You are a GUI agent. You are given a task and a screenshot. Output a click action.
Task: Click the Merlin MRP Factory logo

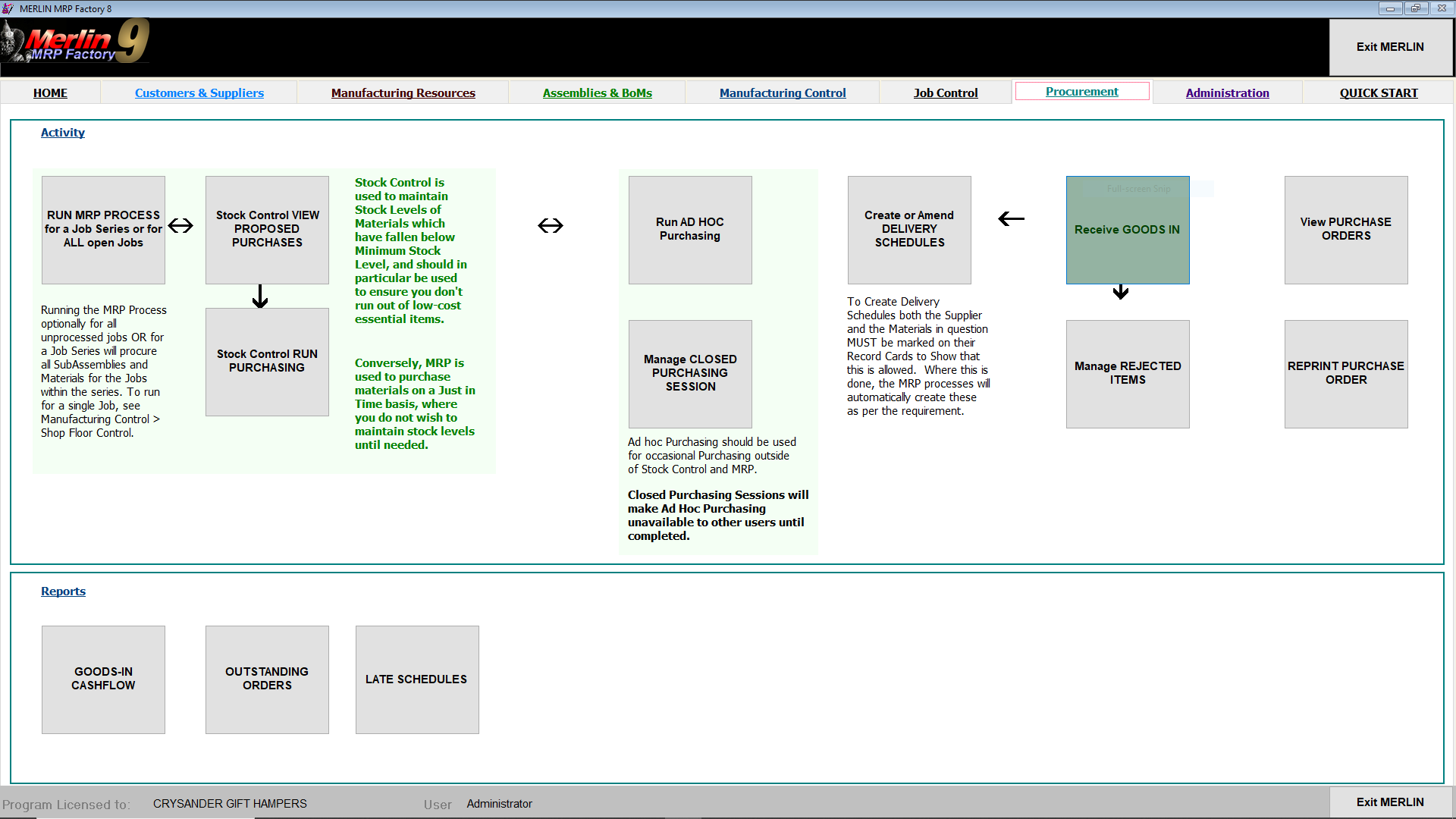coord(76,42)
